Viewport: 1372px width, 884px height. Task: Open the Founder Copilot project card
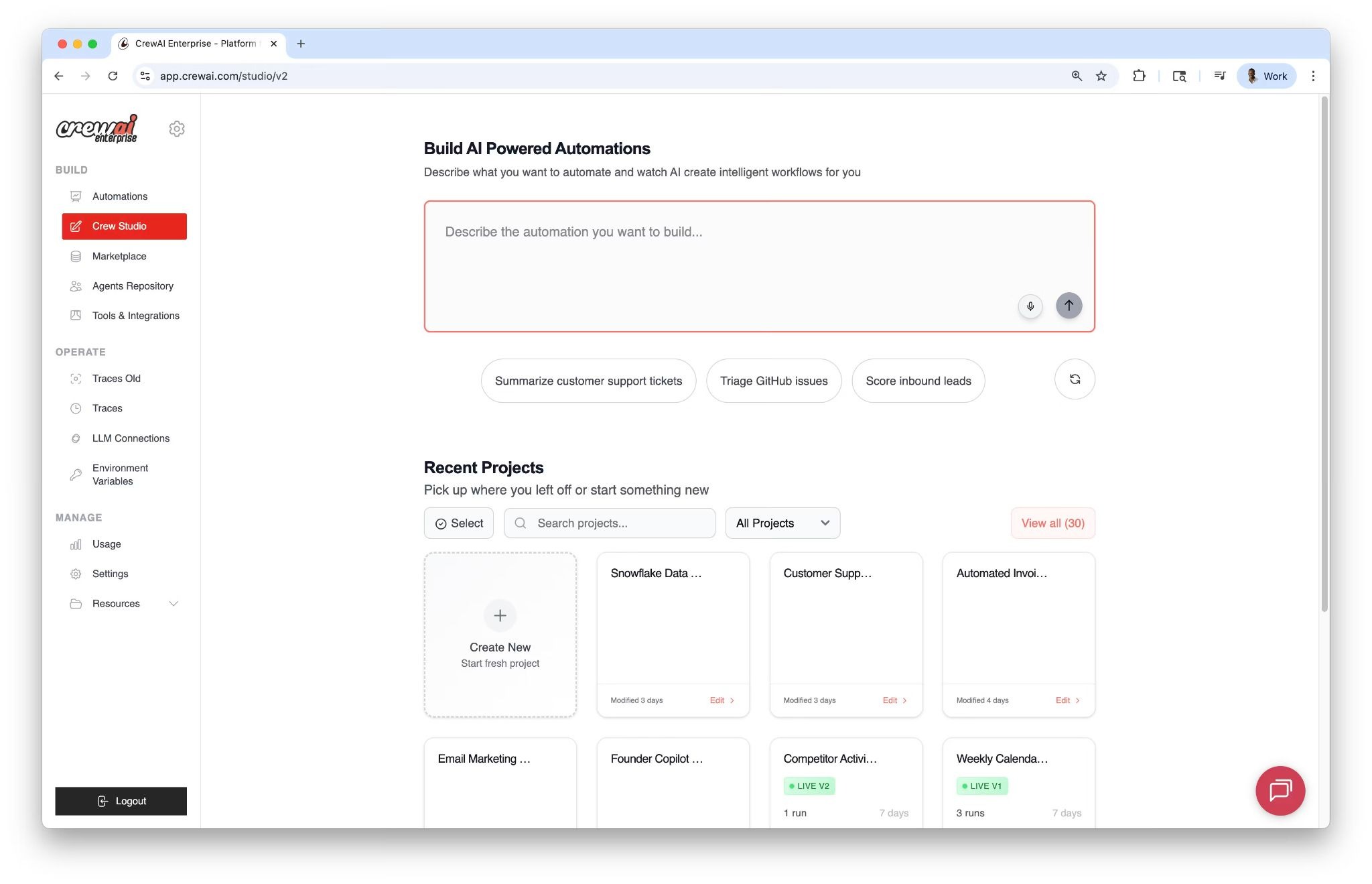pyautogui.click(x=673, y=783)
